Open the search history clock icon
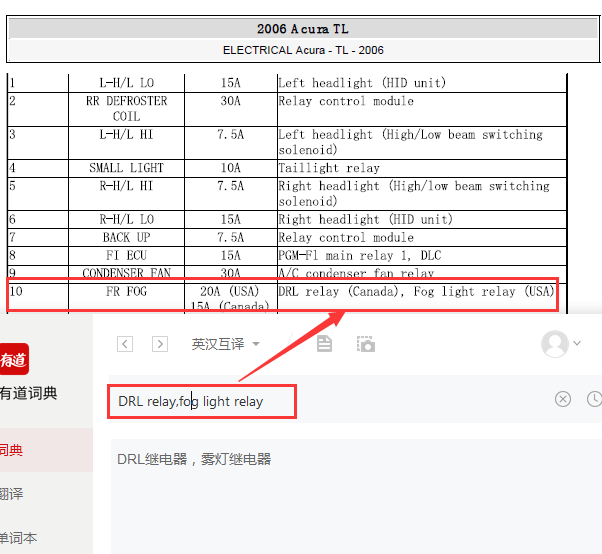 [x=595, y=399]
